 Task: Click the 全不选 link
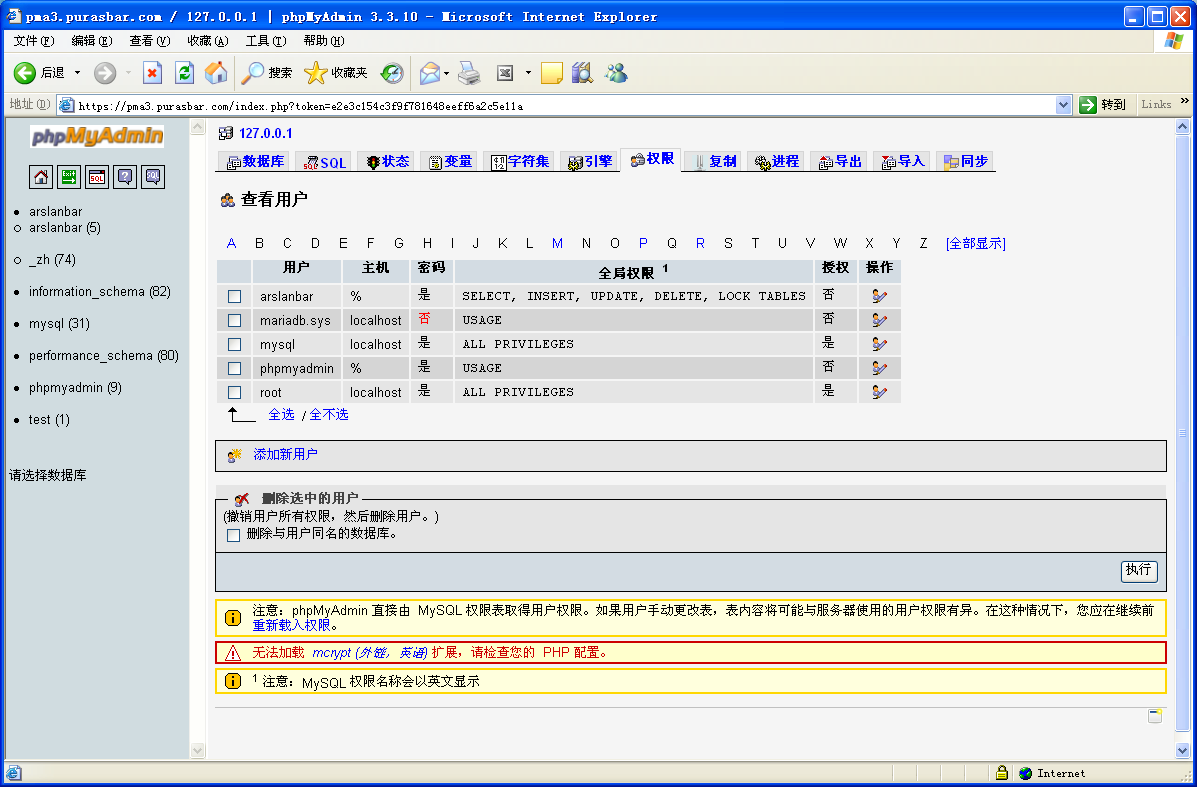point(329,414)
